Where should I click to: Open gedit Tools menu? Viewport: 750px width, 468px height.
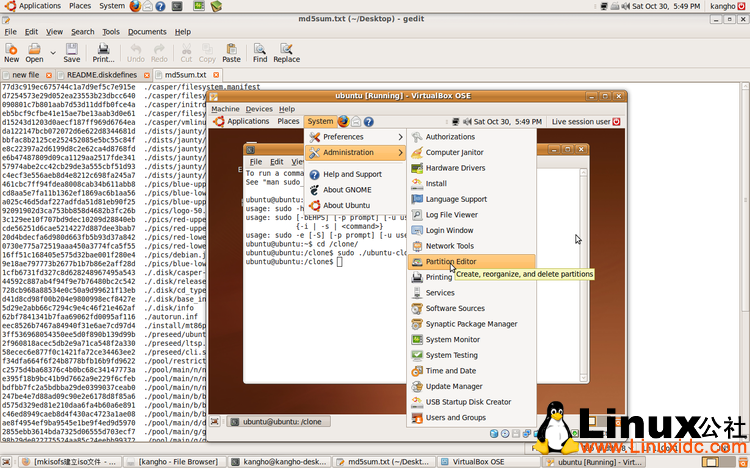pos(111,32)
